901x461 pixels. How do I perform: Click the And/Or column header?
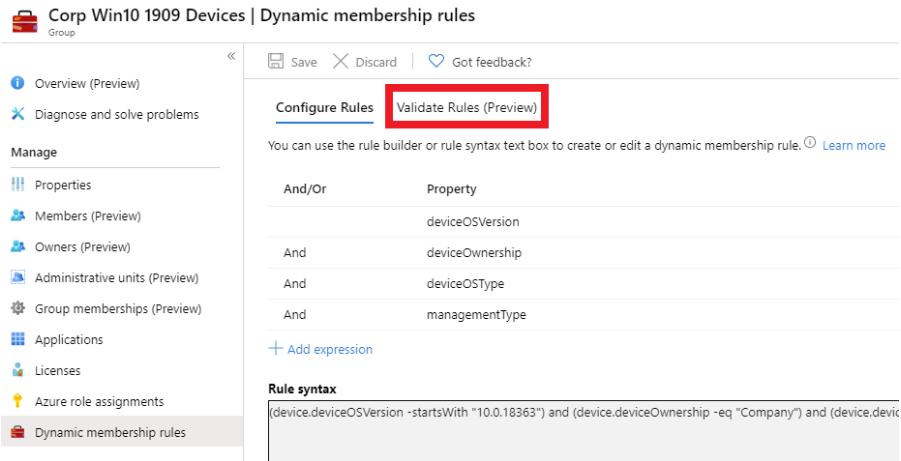[305, 189]
